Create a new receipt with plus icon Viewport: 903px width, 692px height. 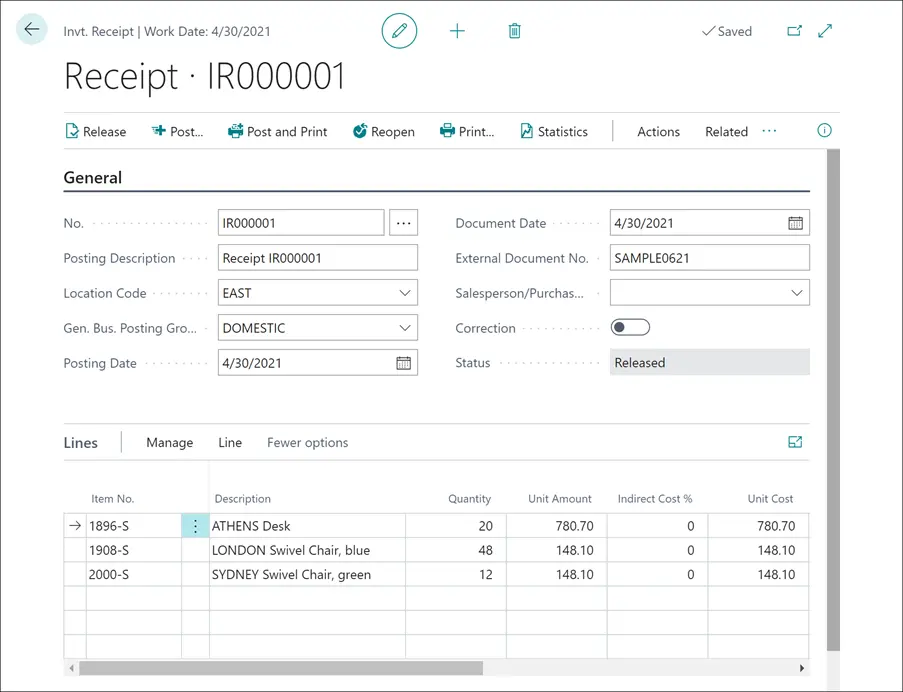click(x=457, y=31)
